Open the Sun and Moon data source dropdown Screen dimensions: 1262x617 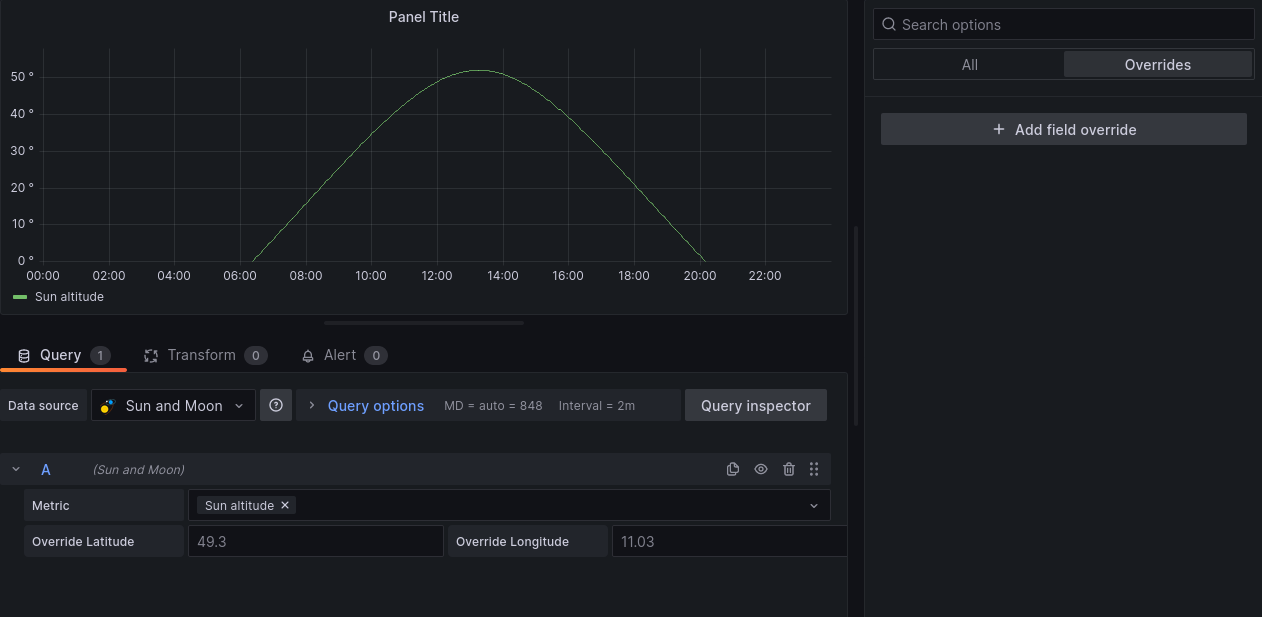tap(174, 405)
